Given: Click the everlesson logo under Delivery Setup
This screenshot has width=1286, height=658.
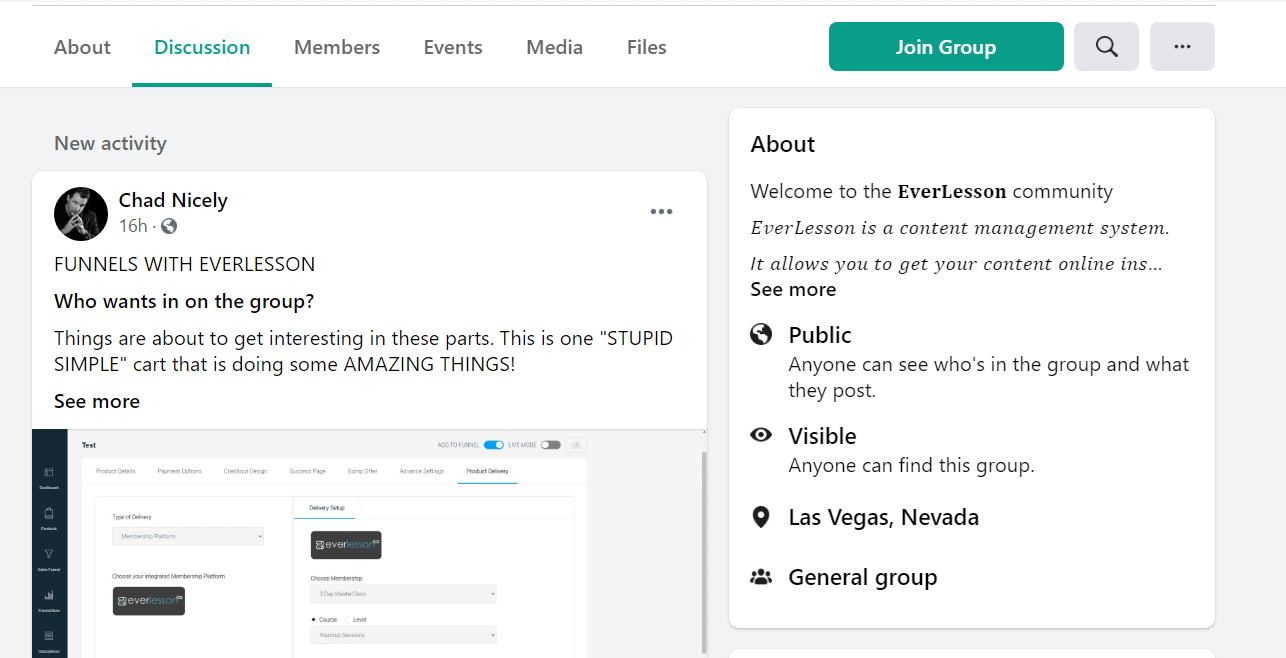Looking at the screenshot, I should [x=346, y=544].
